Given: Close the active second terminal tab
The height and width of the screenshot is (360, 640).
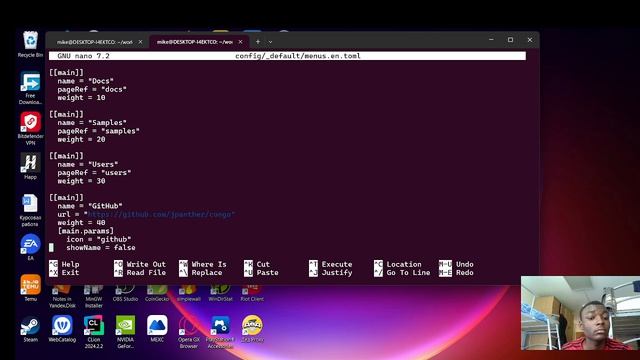Looking at the screenshot, I should pyautogui.click(x=240, y=42).
